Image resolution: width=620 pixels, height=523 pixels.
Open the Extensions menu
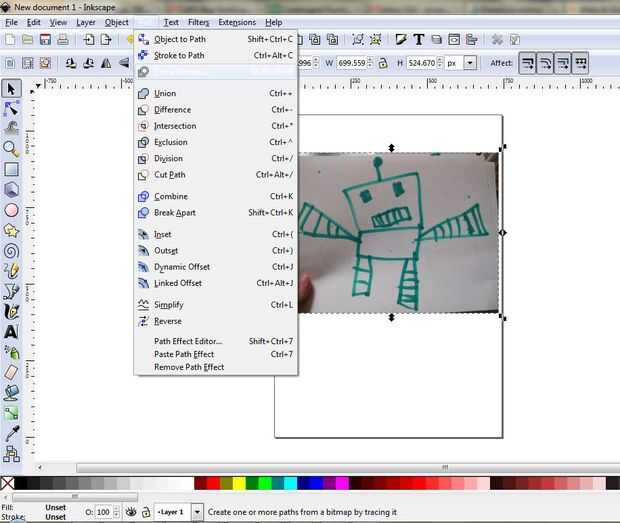point(237,23)
